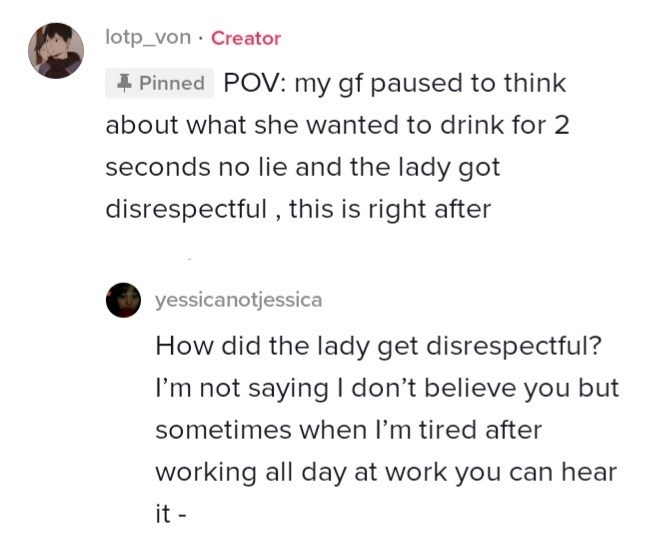Open yessicanotjessica's profile picture
Viewport: 662px width, 537px height.
124,300
